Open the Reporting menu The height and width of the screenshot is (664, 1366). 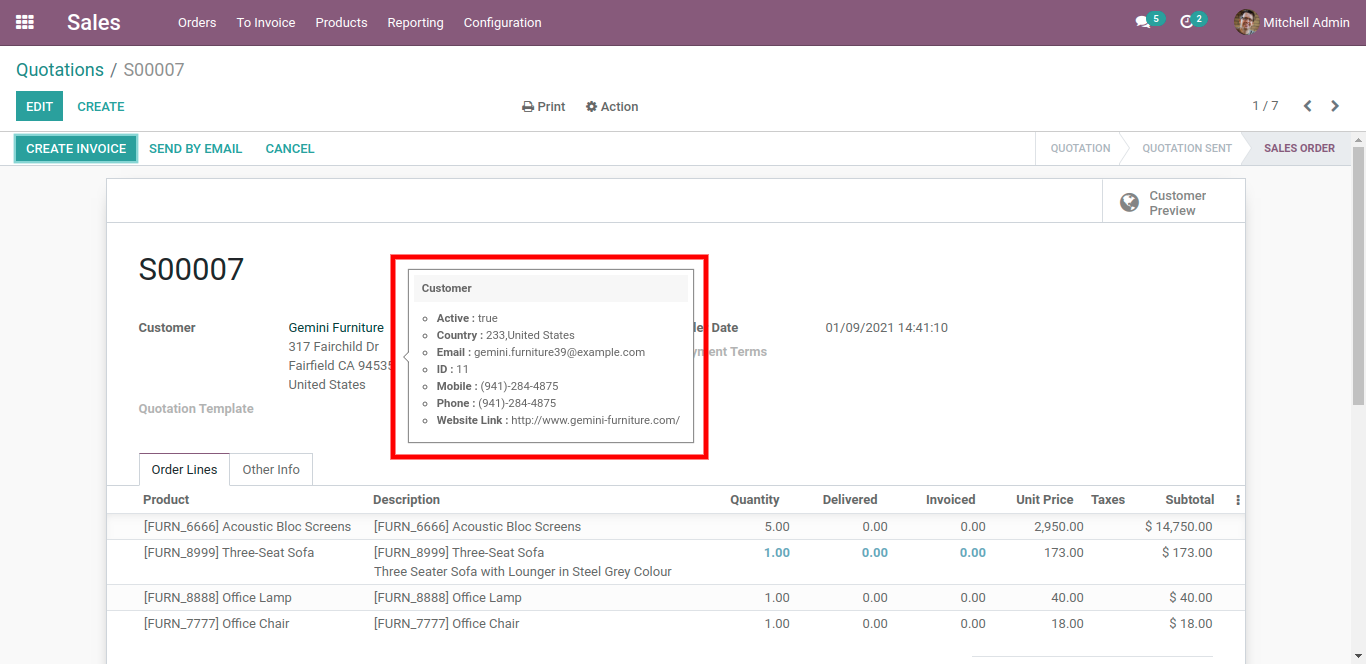(415, 22)
